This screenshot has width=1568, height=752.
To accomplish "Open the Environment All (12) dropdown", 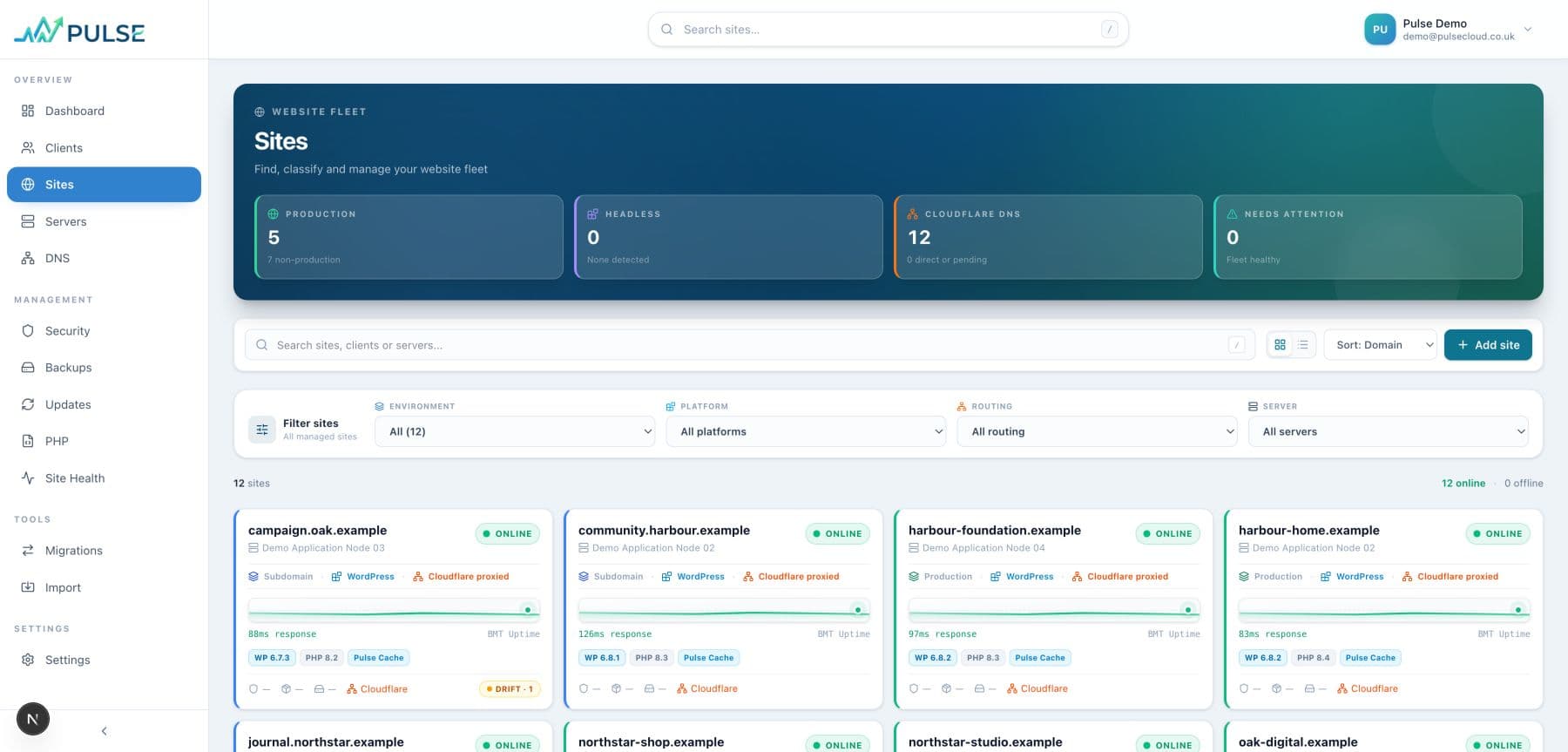I will (515, 431).
